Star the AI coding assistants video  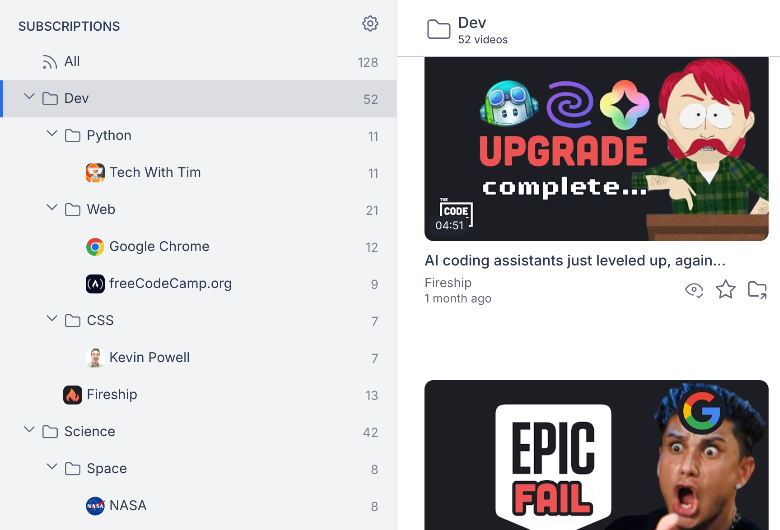(x=725, y=290)
